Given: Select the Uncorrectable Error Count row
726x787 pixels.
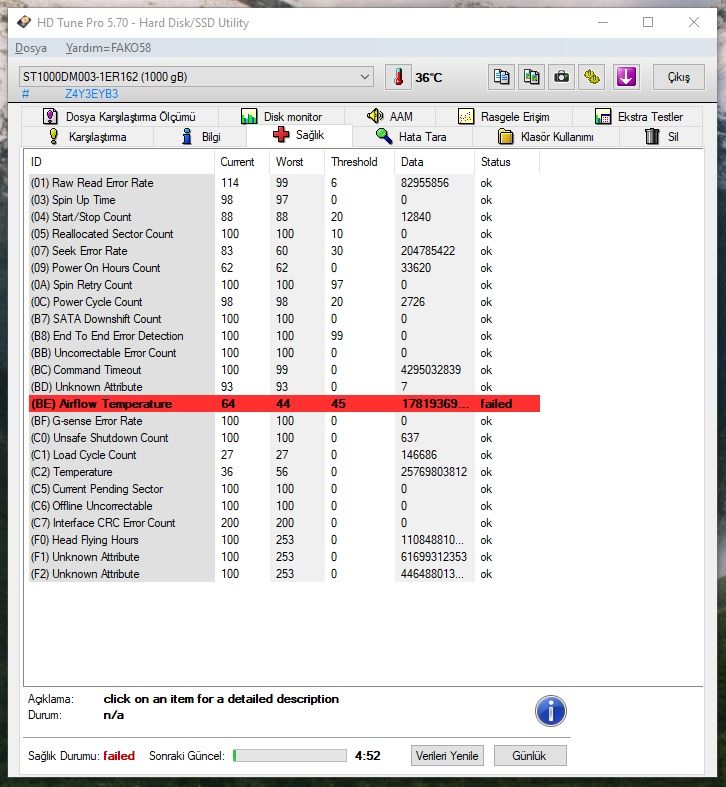Looking at the screenshot, I should point(284,353).
